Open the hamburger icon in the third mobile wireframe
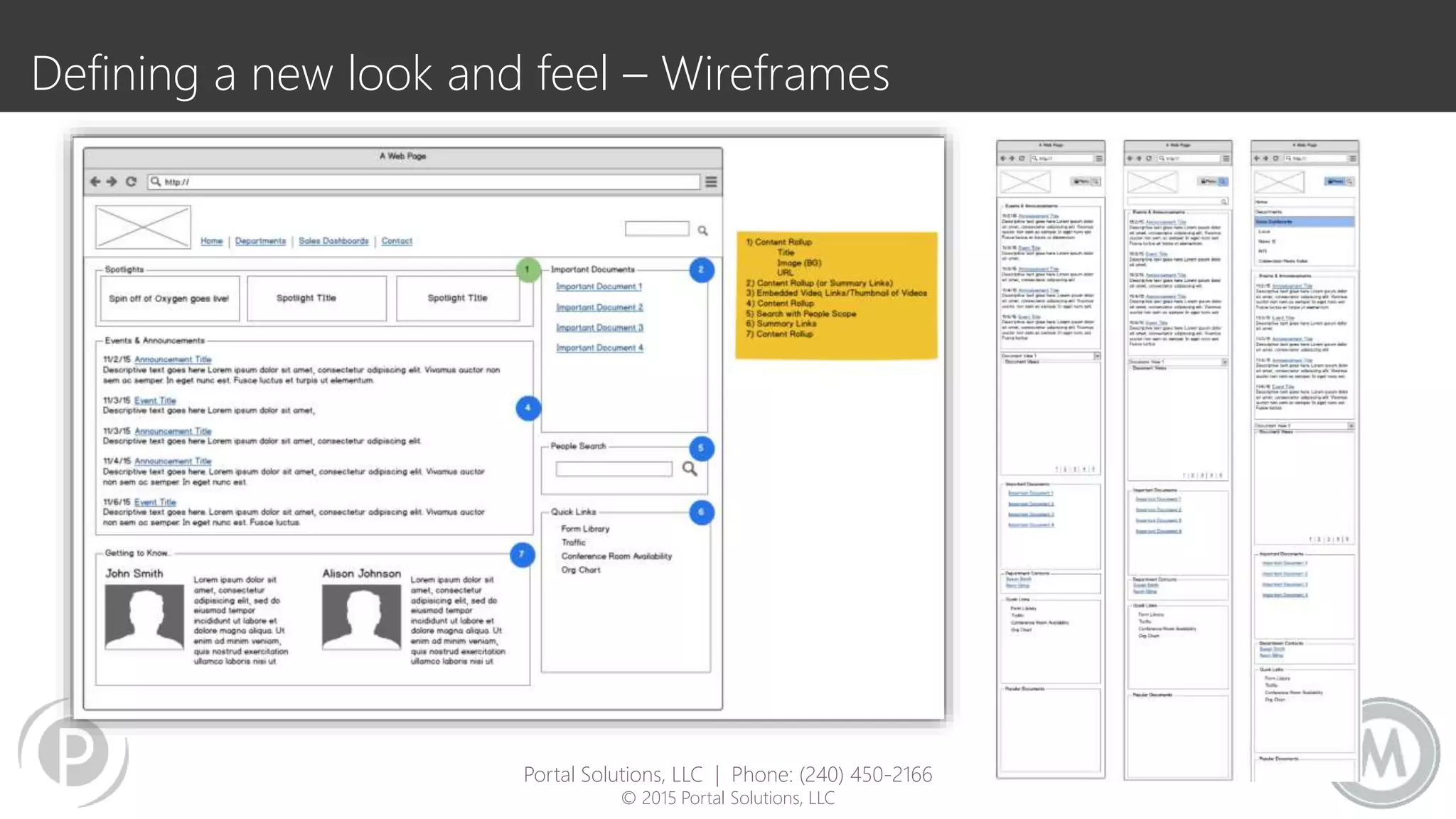 1353,159
